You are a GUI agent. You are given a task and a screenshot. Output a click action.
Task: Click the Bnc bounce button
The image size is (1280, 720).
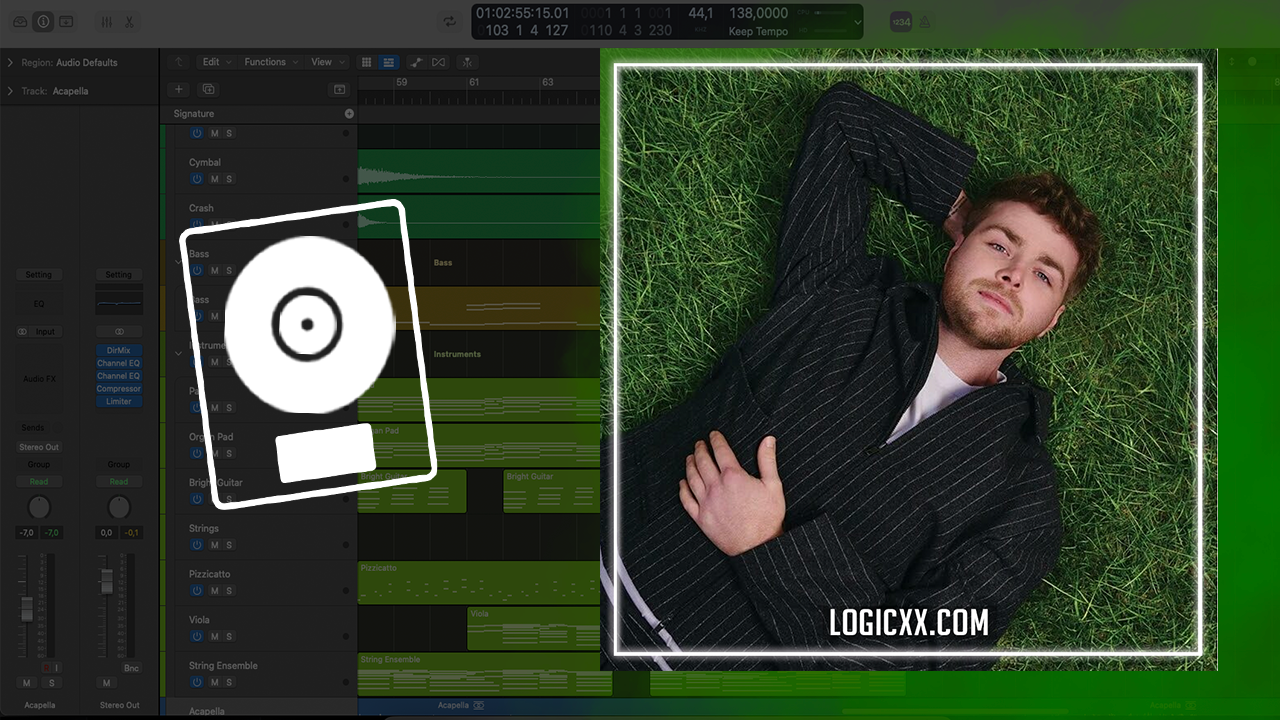click(131, 667)
